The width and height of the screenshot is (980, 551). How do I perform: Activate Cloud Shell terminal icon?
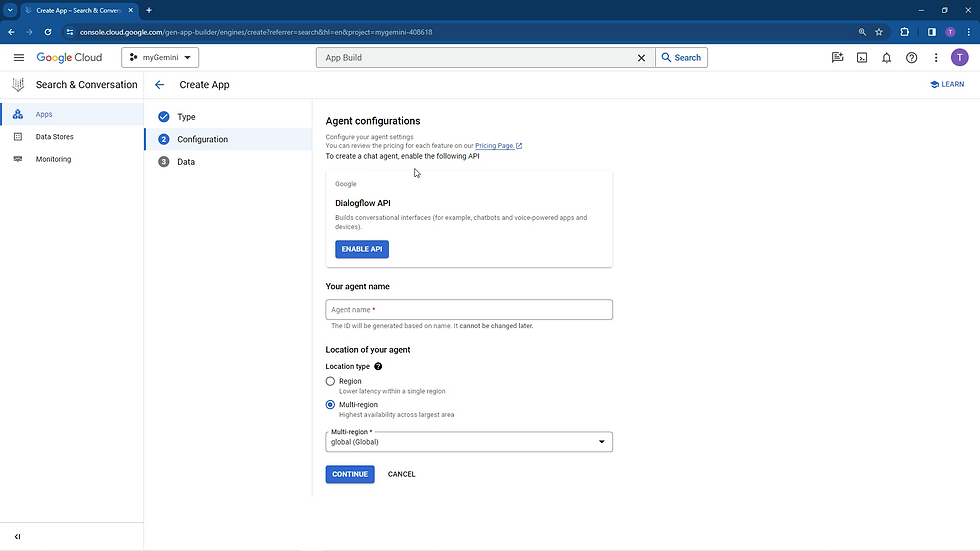pyautogui.click(x=862, y=57)
